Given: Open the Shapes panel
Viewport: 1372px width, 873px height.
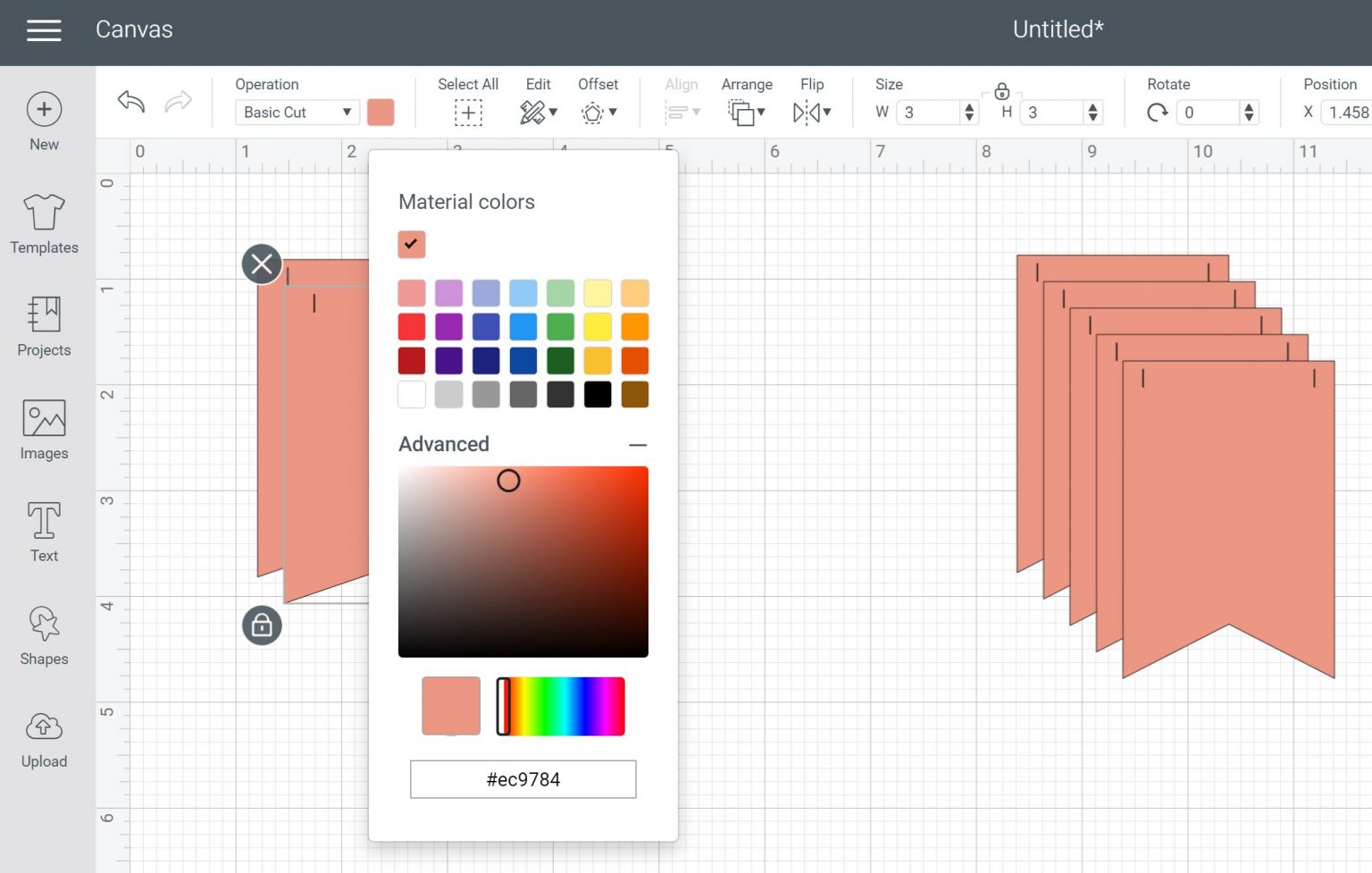Looking at the screenshot, I should (43, 634).
